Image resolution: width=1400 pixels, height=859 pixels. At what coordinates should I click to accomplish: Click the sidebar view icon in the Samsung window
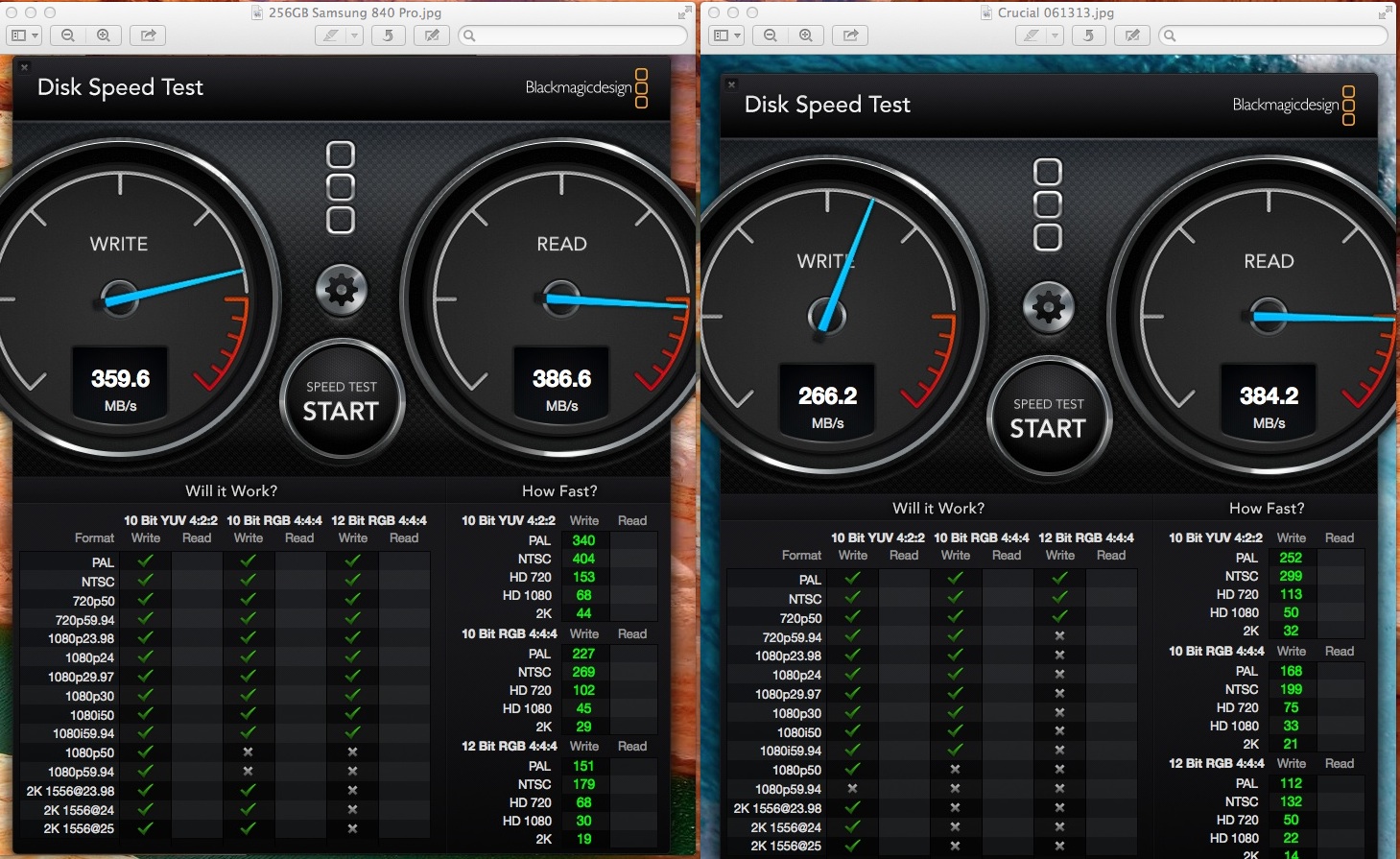[x=19, y=35]
